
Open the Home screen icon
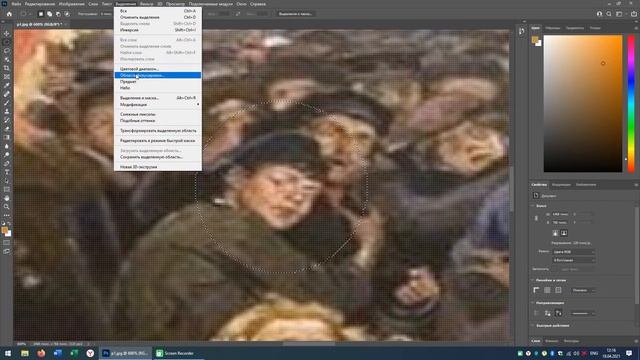coord(9,14)
